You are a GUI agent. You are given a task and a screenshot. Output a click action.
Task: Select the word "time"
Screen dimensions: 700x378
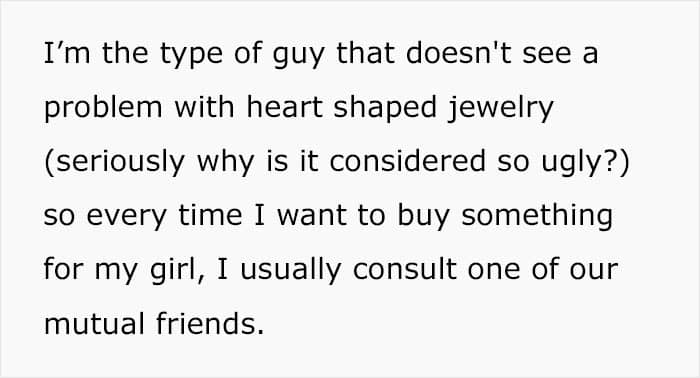click(210, 215)
